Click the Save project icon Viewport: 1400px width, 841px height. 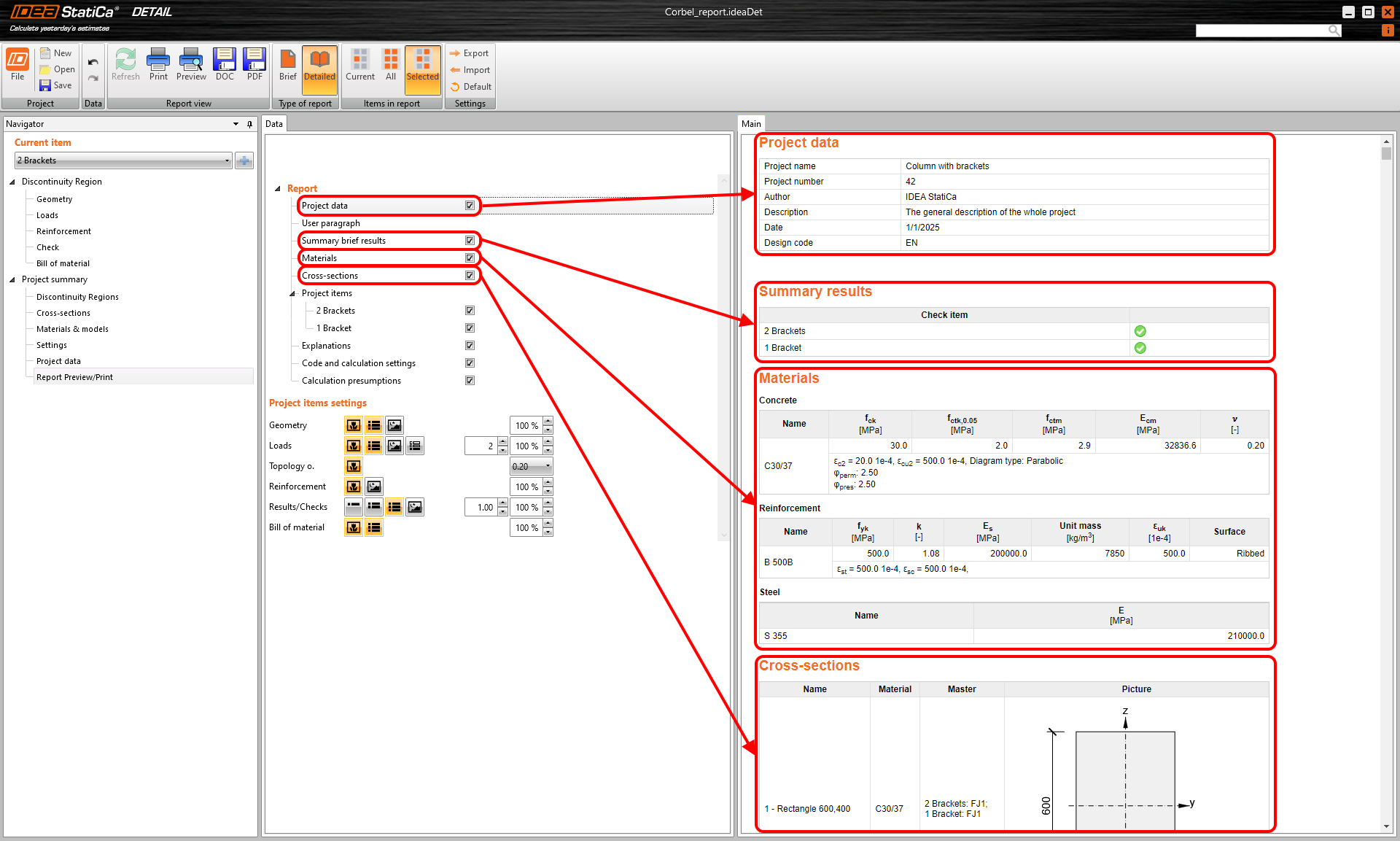[56, 85]
